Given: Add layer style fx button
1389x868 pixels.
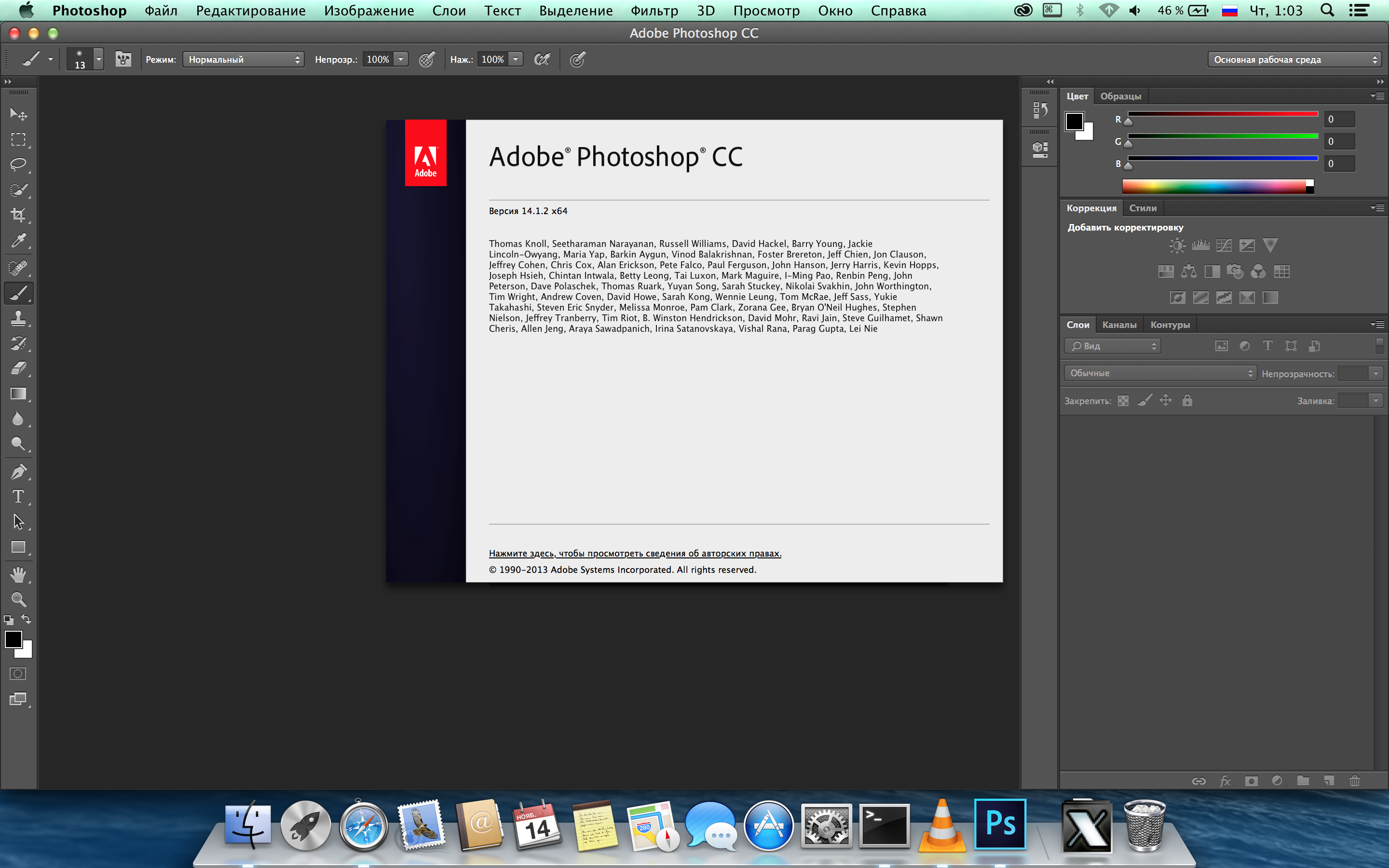Looking at the screenshot, I should (1225, 781).
